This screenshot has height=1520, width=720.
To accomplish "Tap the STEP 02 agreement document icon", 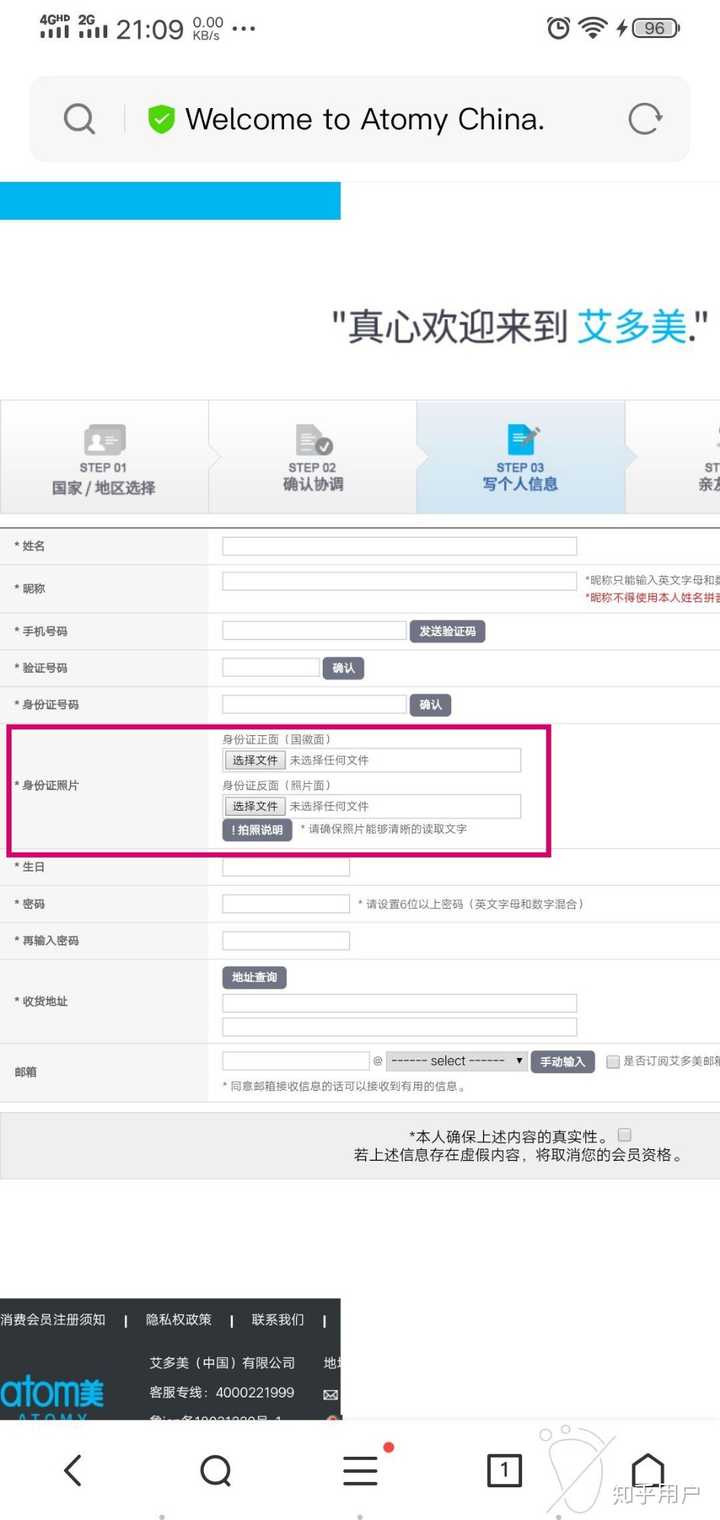I will pyautogui.click(x=313, y=440).
